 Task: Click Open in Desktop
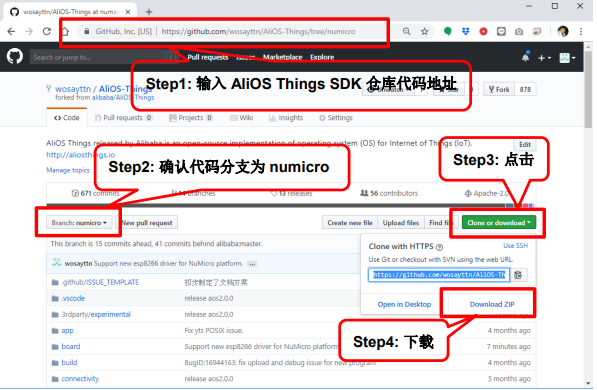[404, 304]
